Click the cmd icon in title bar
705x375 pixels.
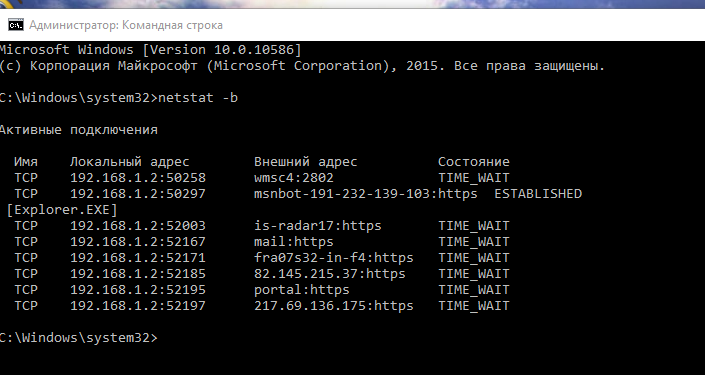click(x=16, y=25)
